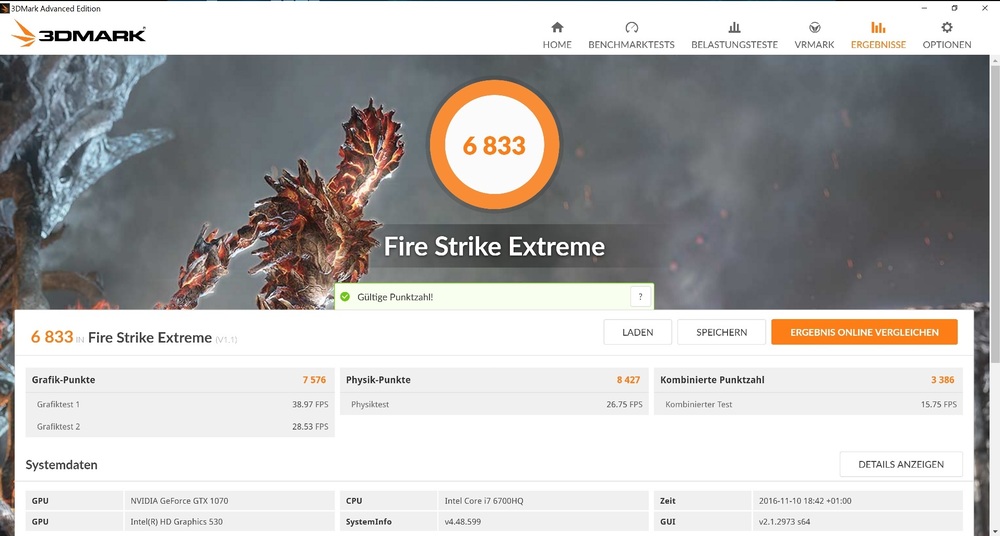Click the orange 6 833 score circle
This screenshot has width=1000, height=536.
tap(494, 145)
